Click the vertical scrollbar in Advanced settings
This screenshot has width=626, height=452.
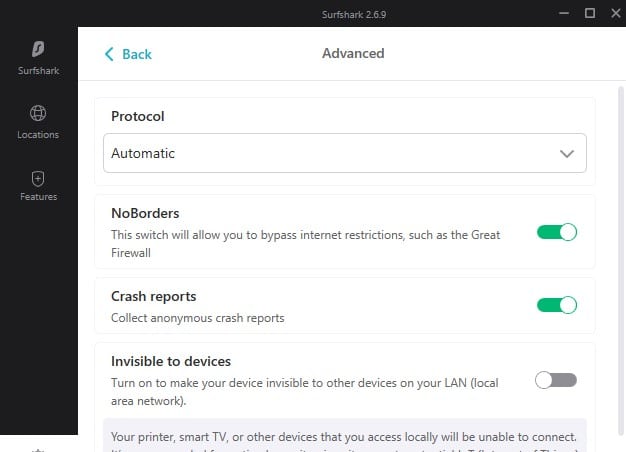coord(621,262)
